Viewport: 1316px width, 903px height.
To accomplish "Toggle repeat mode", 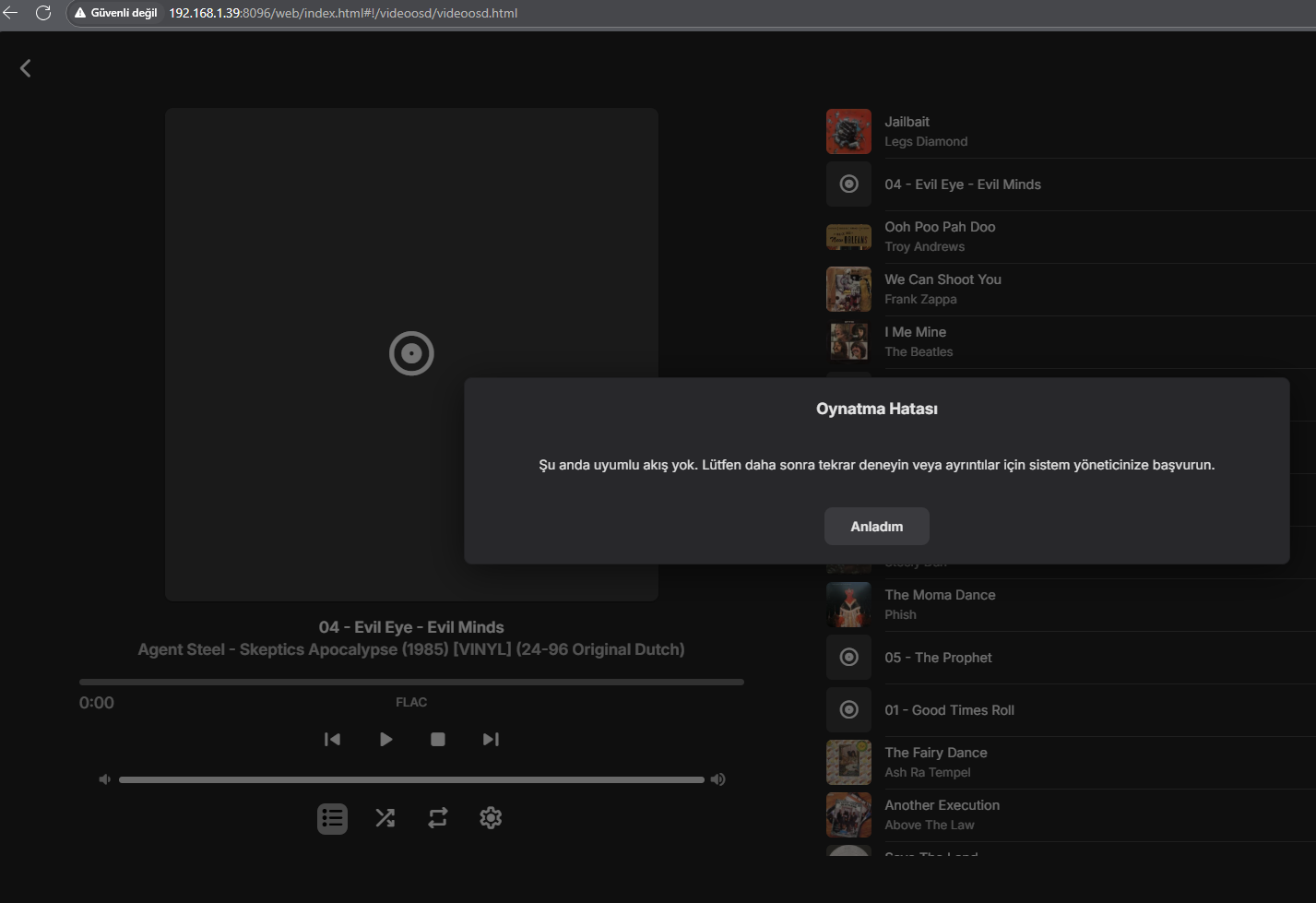I will (x=438, y=818).
